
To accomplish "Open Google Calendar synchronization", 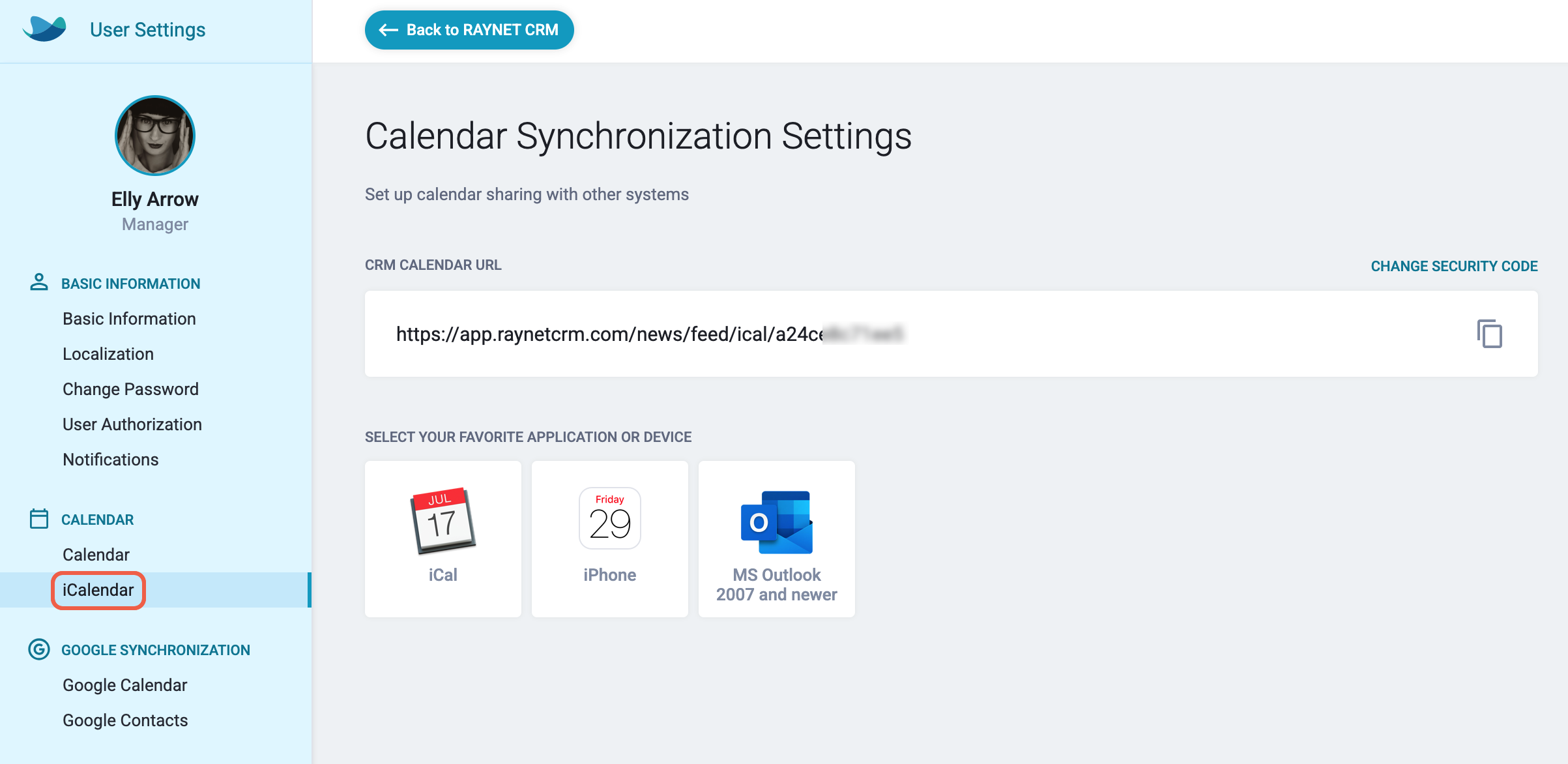I will point(125,685).
